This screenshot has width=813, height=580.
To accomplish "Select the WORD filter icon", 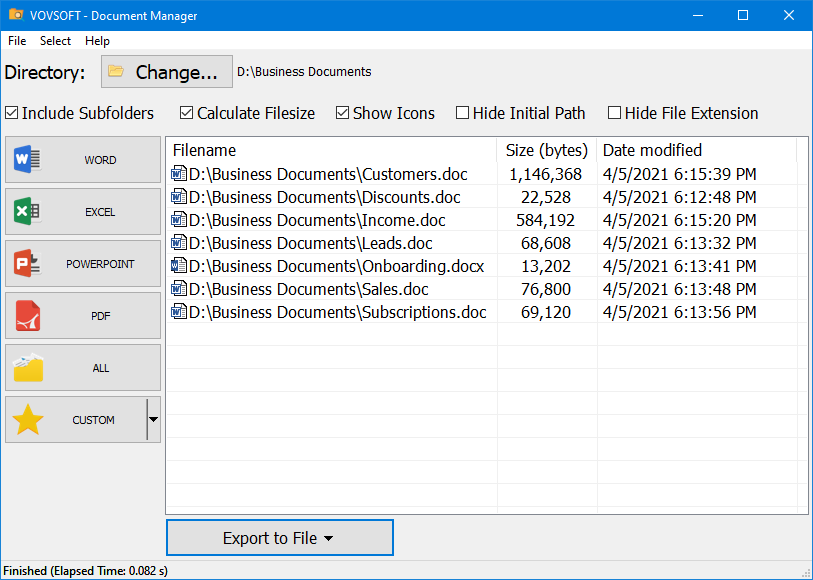I will click(25, 159).
